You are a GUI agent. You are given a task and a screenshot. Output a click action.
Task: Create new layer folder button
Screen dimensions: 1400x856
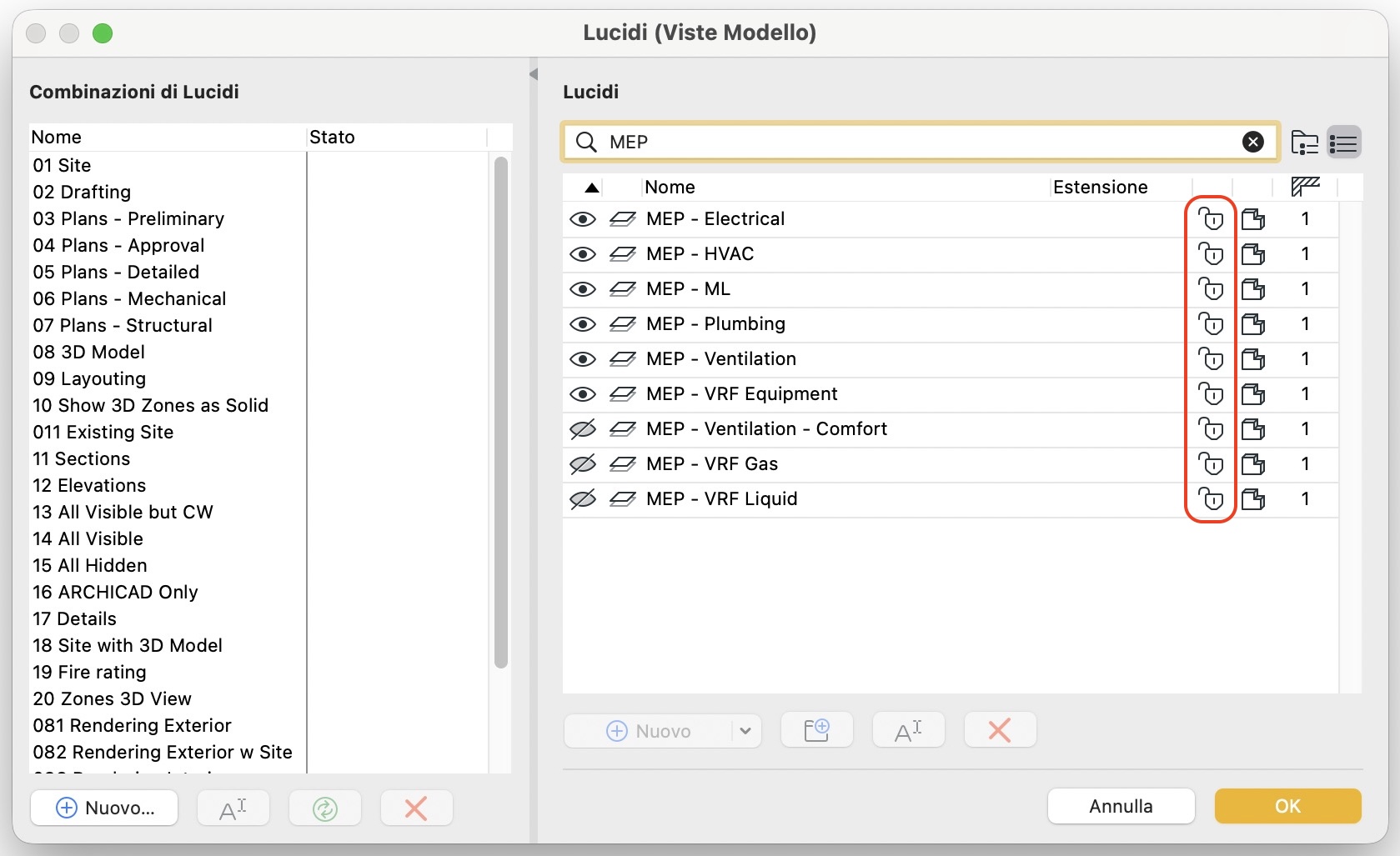816,730
